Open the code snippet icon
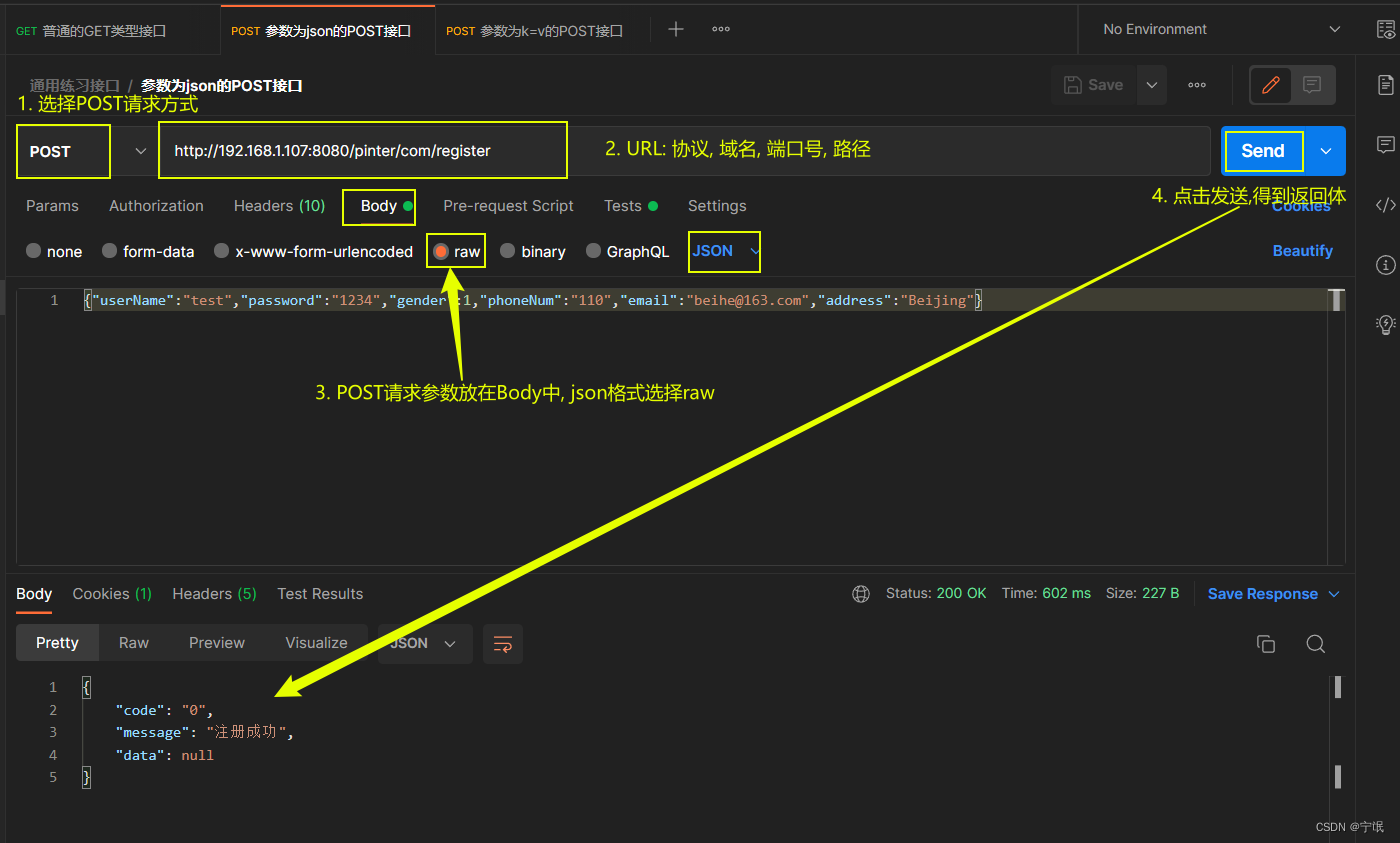This screenshot has height=843, width=1400. [x=1385, y=205]
